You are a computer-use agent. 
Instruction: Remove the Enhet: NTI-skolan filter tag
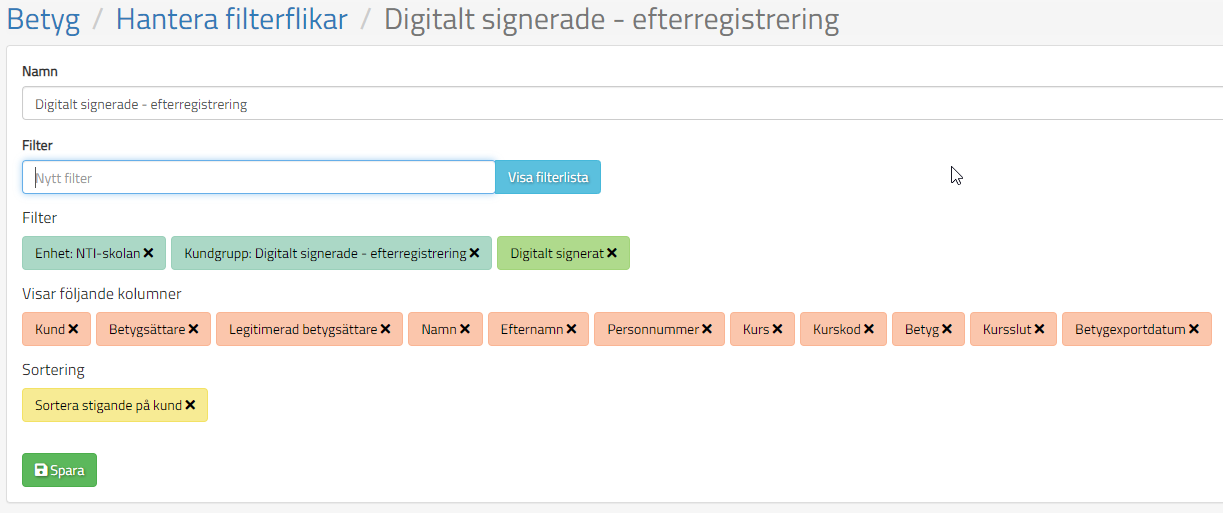(x=148, y=254)
